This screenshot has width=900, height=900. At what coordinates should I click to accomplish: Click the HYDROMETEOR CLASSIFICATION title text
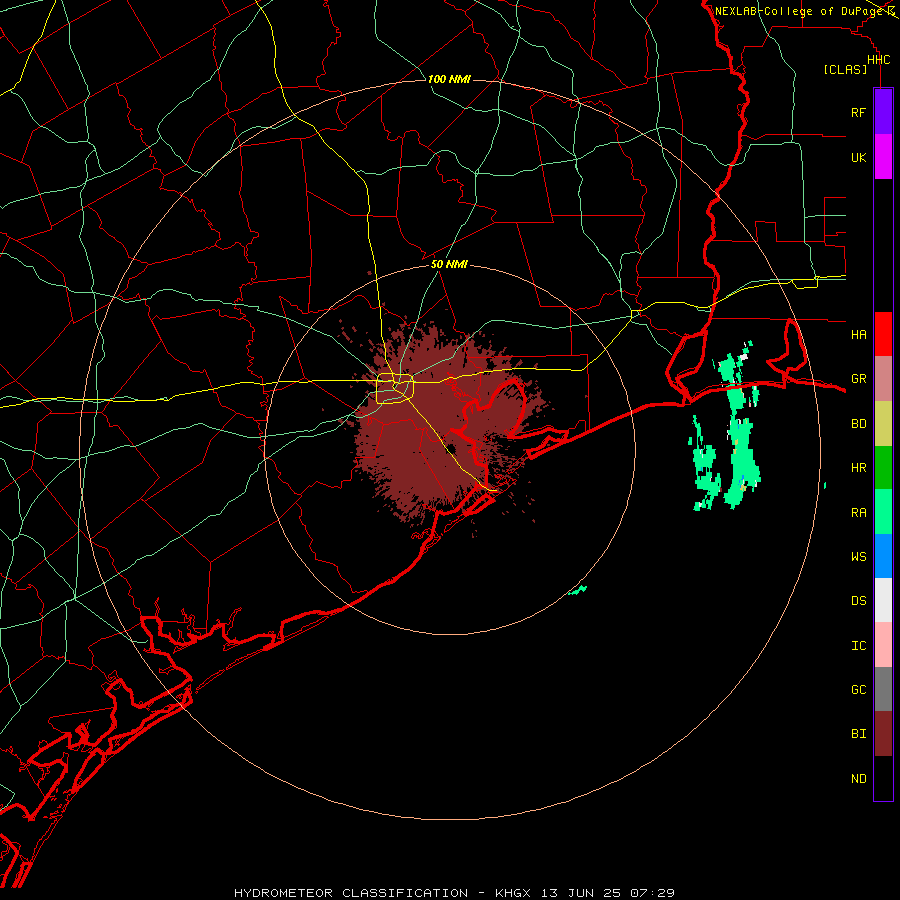tap(351, 893)
